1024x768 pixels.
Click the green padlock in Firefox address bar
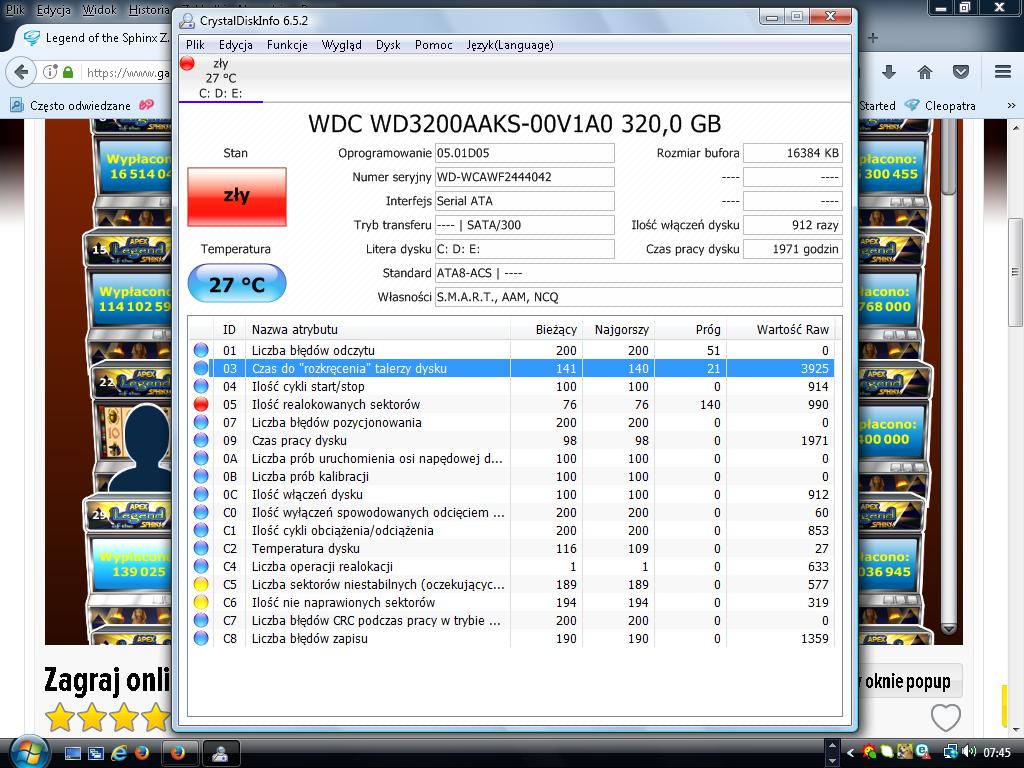[68, 72]
